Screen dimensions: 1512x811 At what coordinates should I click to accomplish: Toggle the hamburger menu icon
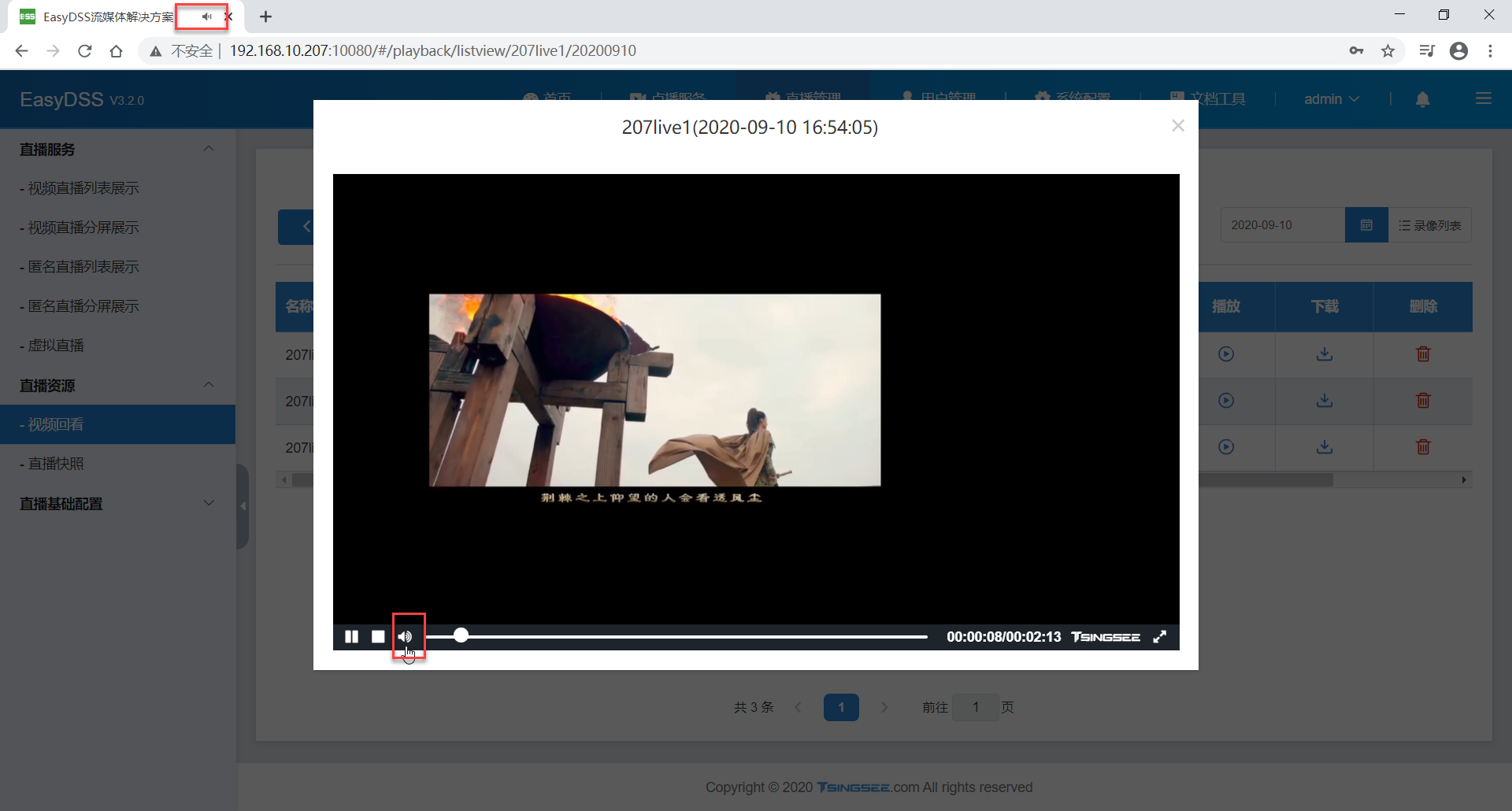click(x=1484, y=98)
